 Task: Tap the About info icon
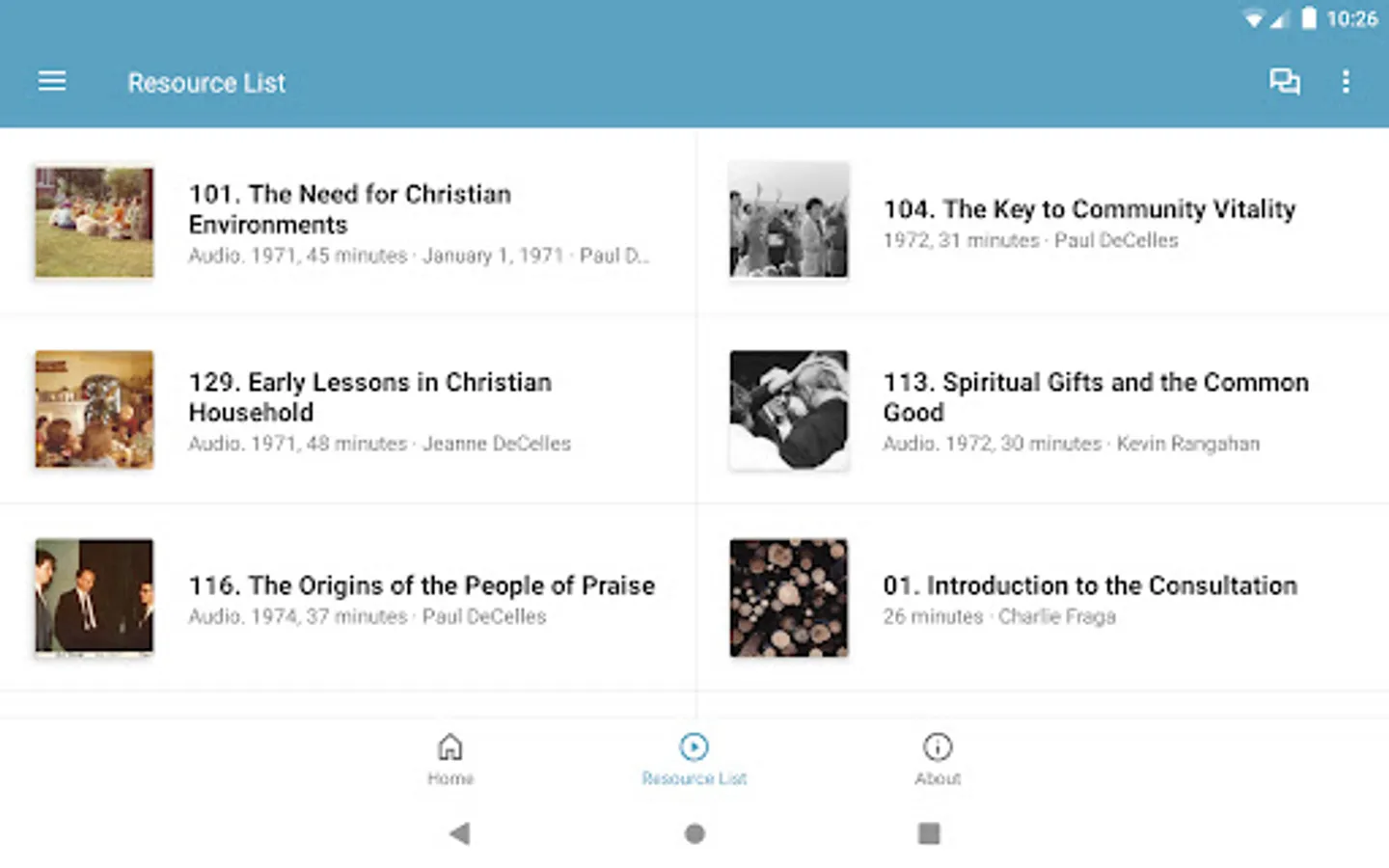click(938, 747)
